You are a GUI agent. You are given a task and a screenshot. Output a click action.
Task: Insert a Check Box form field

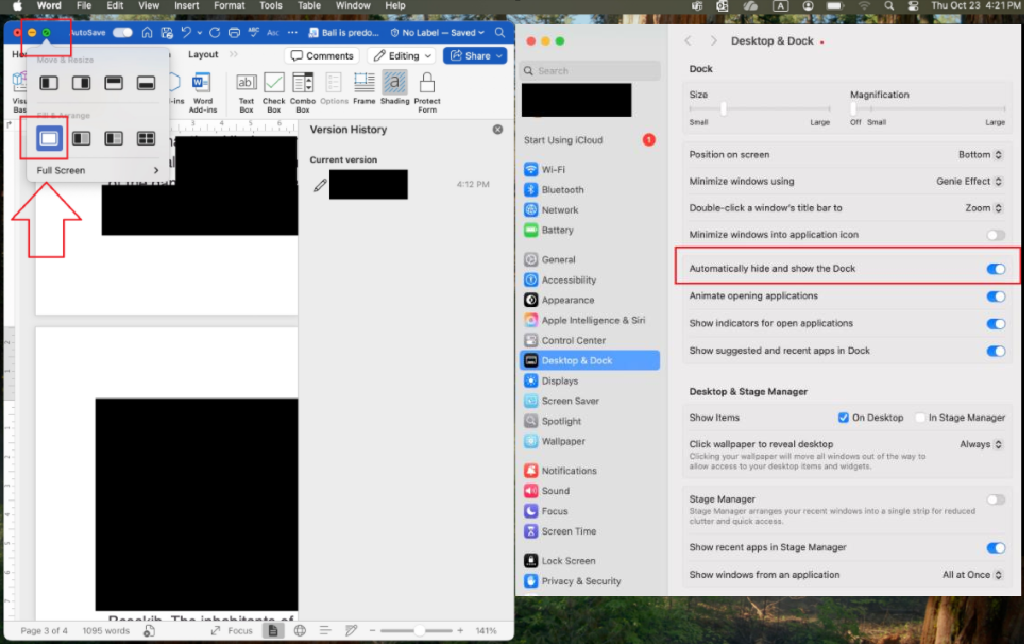tap(274, 92)
